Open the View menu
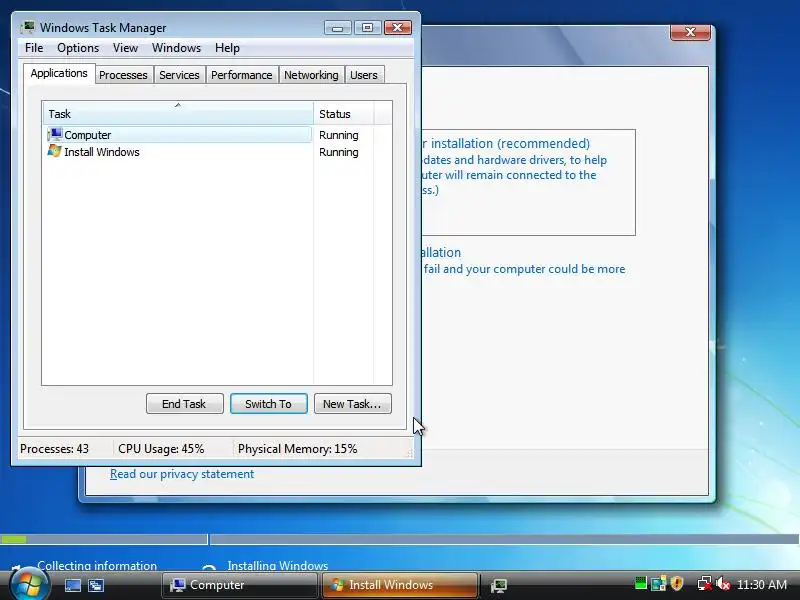The image size is (800, 600). (x=126, y=48)
